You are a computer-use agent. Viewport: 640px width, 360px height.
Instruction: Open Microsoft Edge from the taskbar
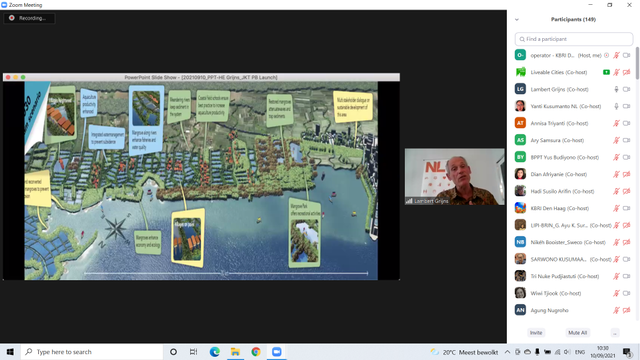point(215,352)
